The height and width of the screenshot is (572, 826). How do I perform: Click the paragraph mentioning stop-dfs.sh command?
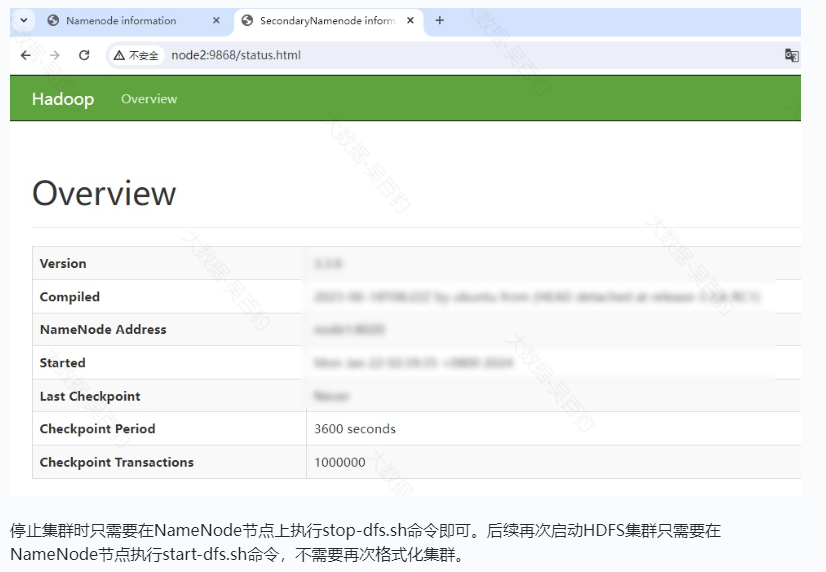click(365, 542)
